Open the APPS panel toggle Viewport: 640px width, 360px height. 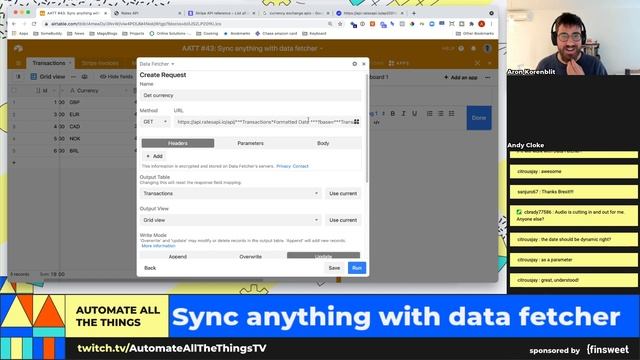click(399, 63)
